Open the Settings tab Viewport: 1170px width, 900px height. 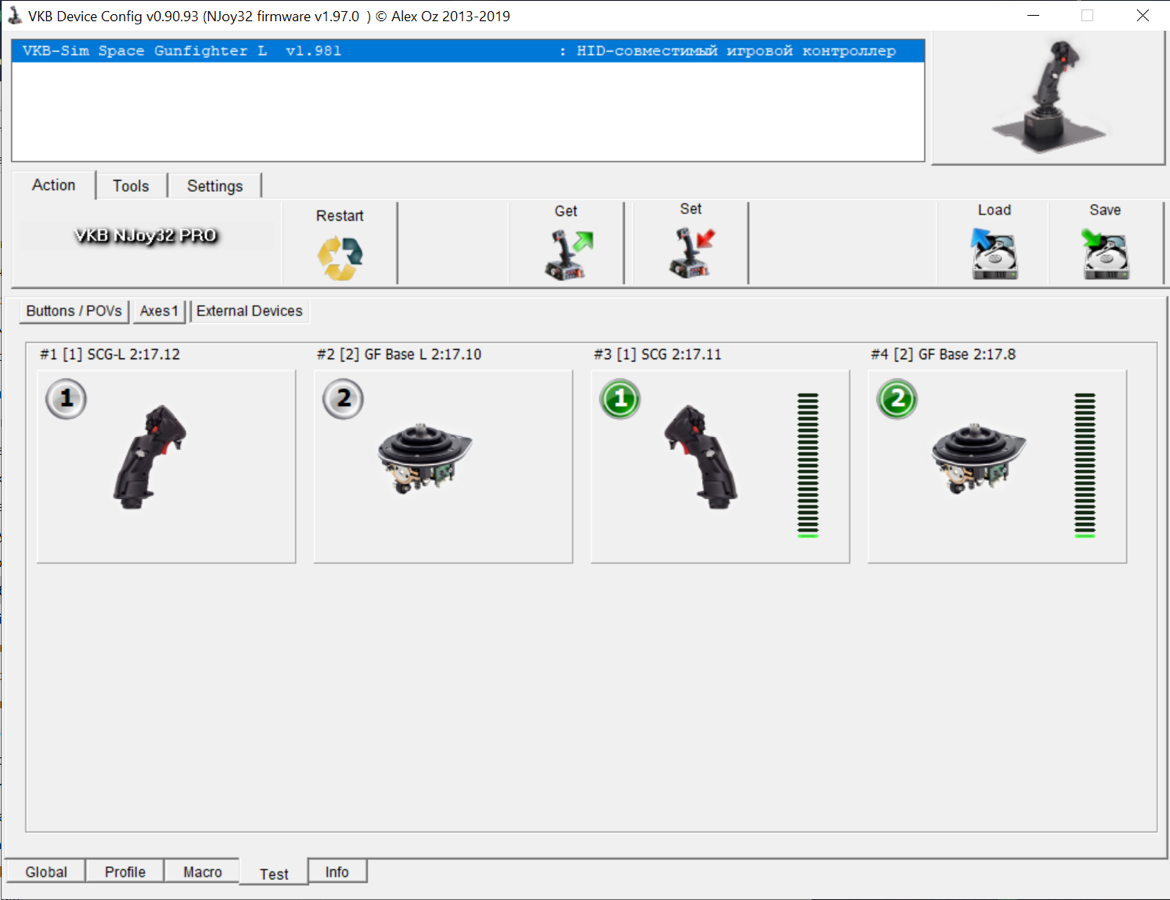[215, 186]
